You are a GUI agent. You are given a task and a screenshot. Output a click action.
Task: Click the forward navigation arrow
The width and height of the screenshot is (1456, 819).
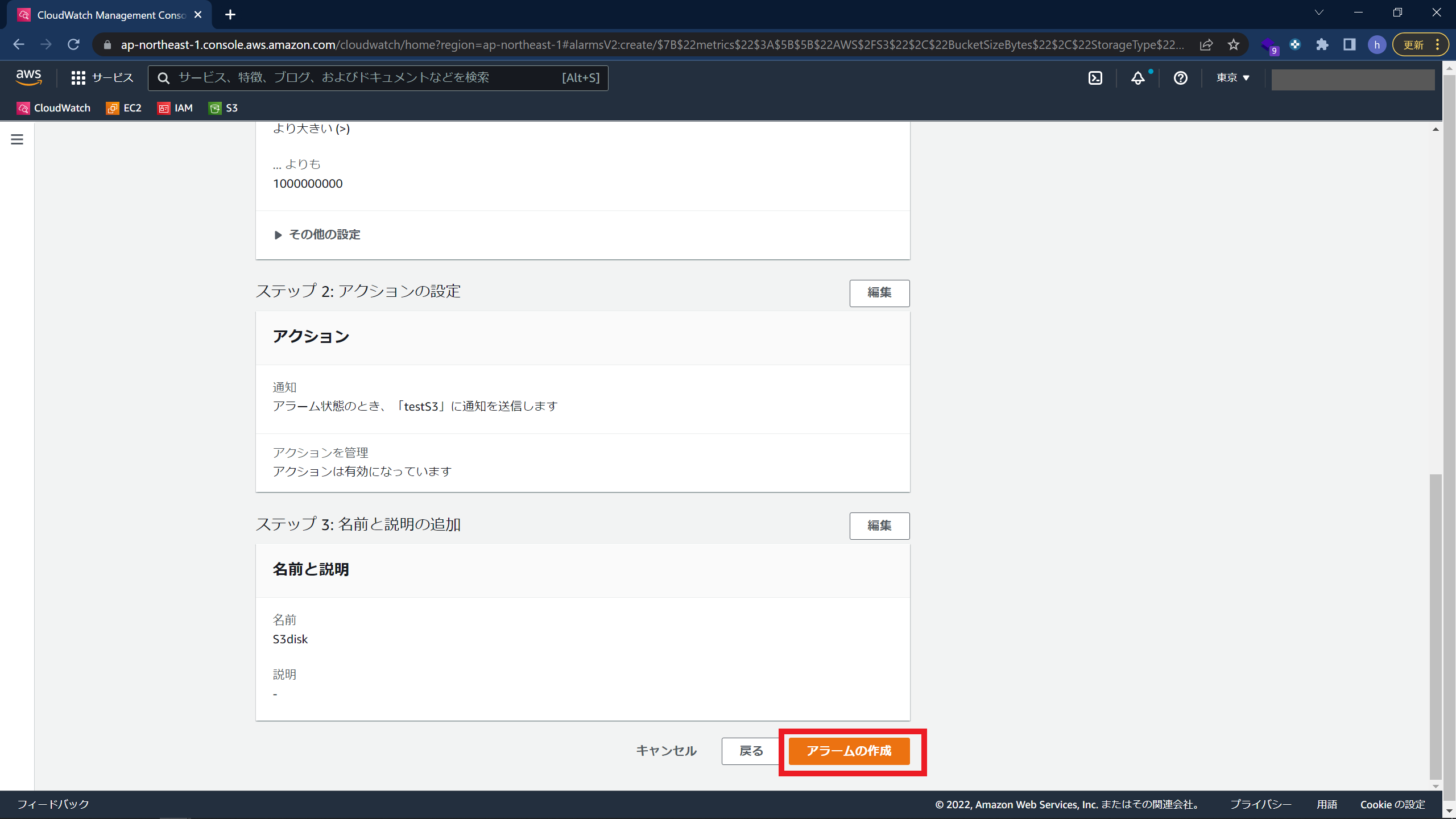pyautogui.click(x=46, y=44)
